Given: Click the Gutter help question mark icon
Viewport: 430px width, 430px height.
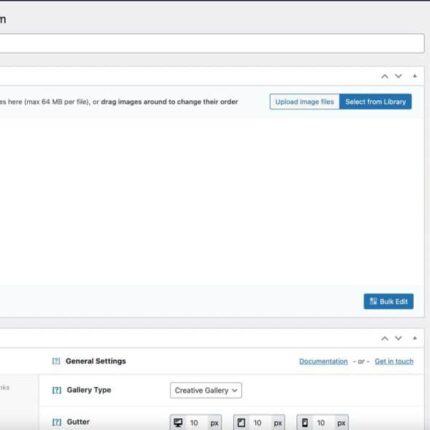Looking at the screenshot, I should [57, 422].
